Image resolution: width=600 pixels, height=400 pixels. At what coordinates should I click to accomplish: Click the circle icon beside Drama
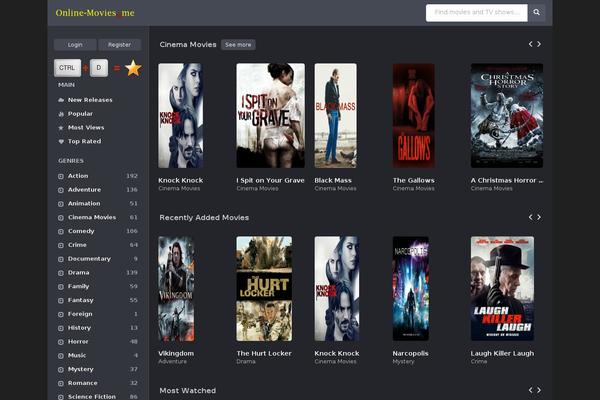pyautogui.click(x=60, y=273)
